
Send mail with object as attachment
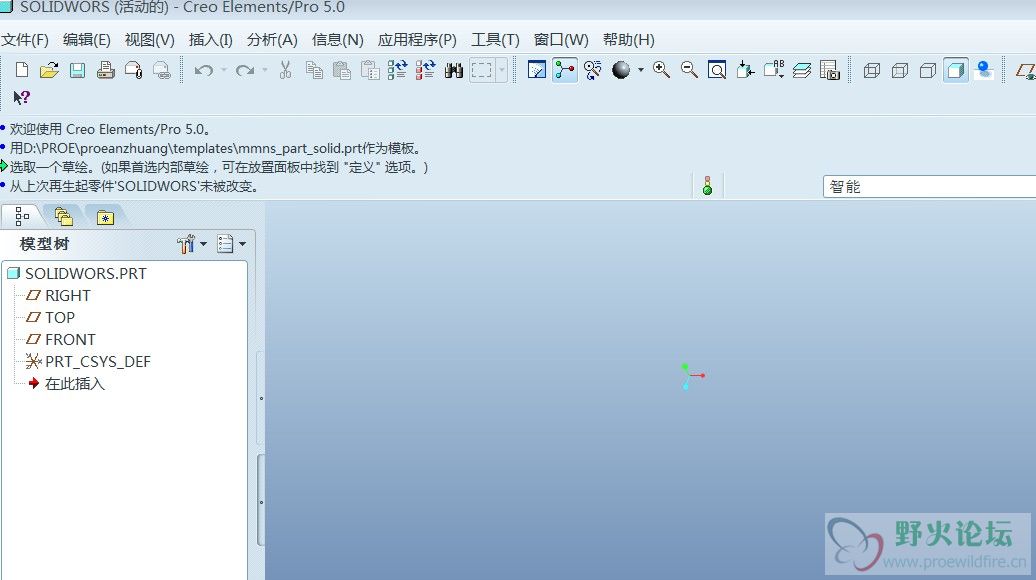(x=133, y=70)
